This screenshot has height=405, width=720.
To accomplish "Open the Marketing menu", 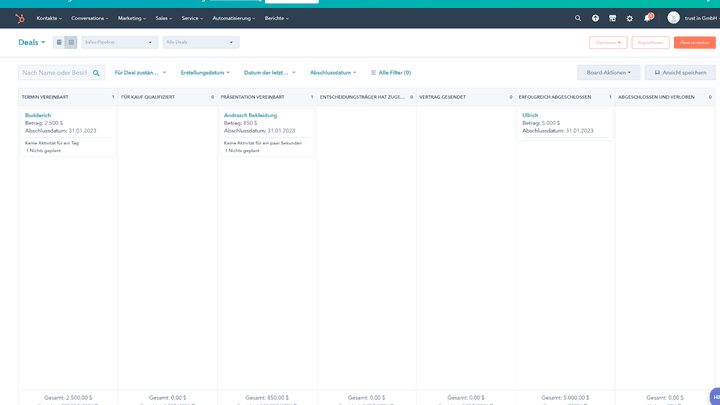I will (x=132, y=18).
